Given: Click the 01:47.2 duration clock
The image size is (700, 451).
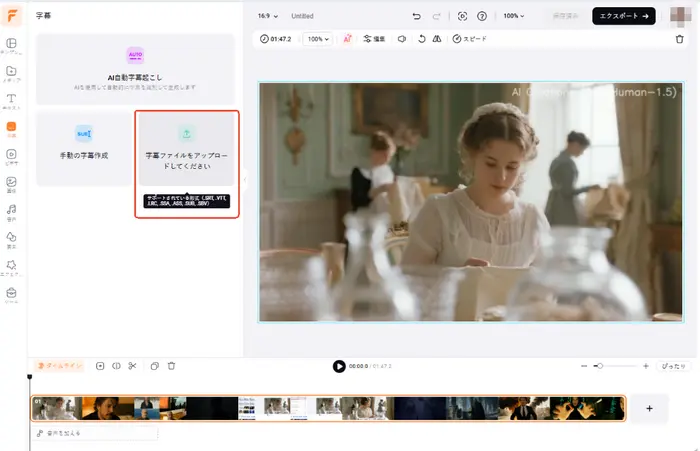Looking at the screenshot, I should tap(276, 39).
